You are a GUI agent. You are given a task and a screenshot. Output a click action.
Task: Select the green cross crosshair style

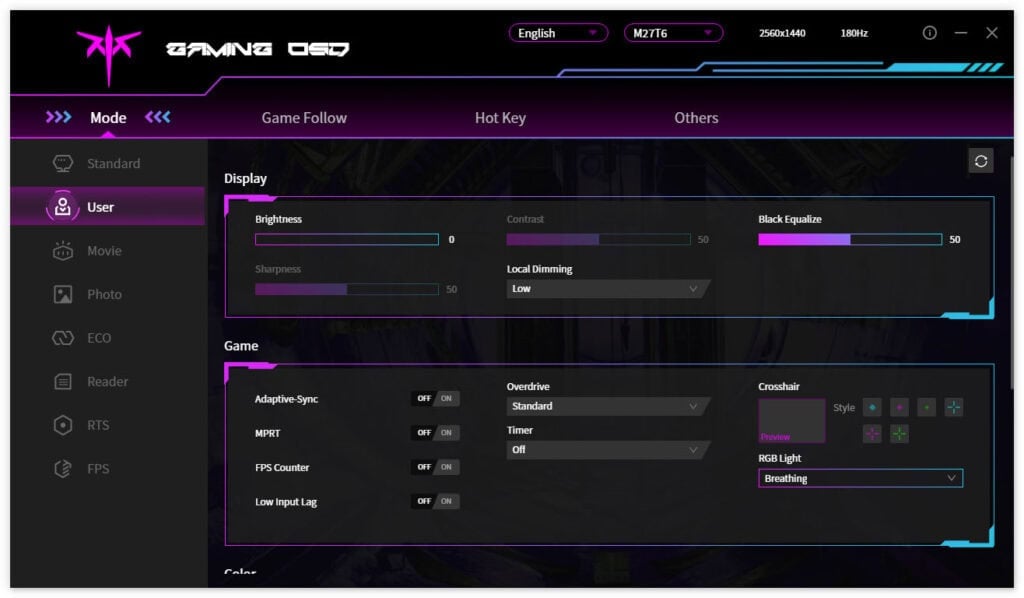pos(899,433)
